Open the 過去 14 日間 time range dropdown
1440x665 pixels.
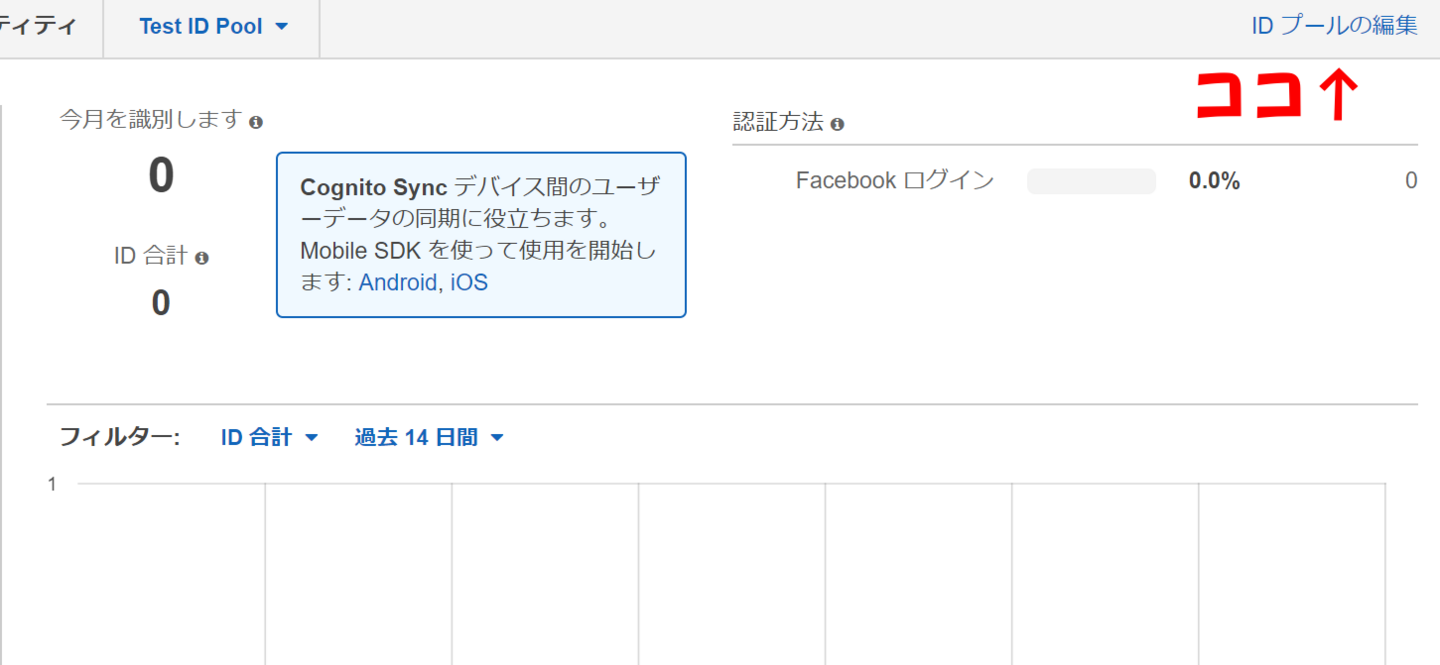428,437
